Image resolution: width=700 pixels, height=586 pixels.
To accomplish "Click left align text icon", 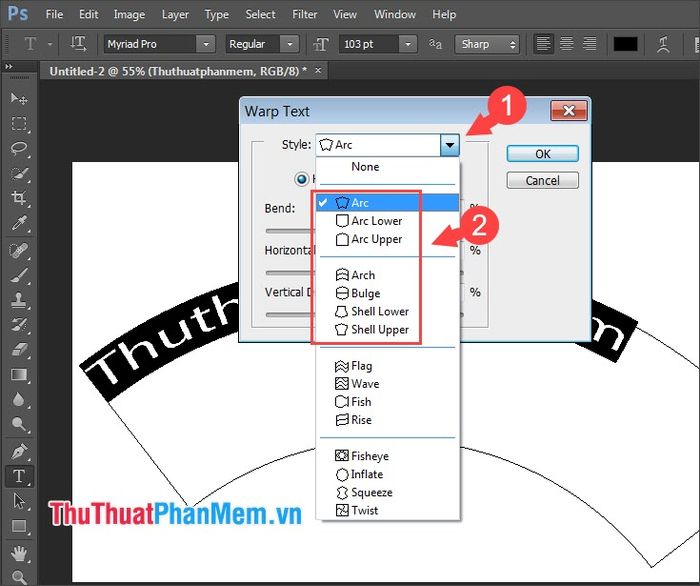I will coord(543,44).
